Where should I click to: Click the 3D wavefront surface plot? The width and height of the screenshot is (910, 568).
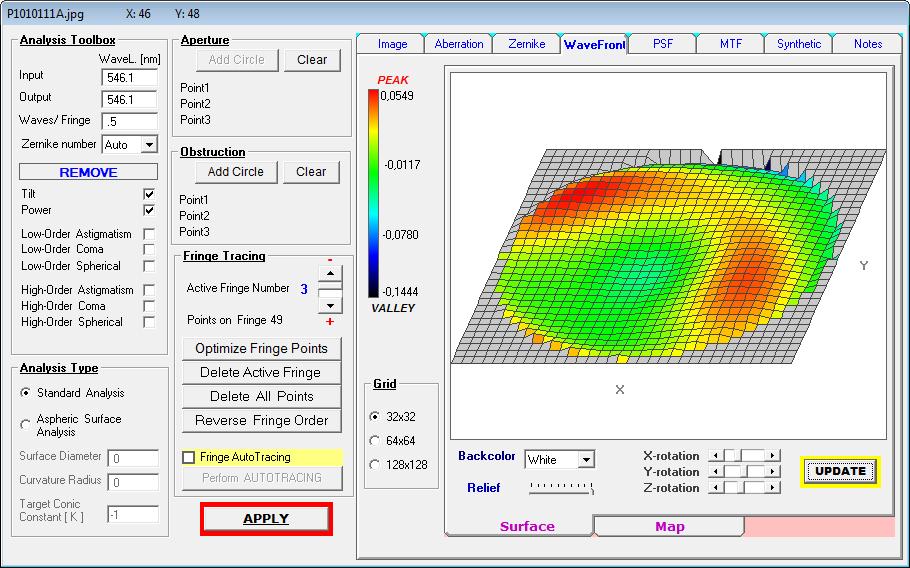point(669,255)
